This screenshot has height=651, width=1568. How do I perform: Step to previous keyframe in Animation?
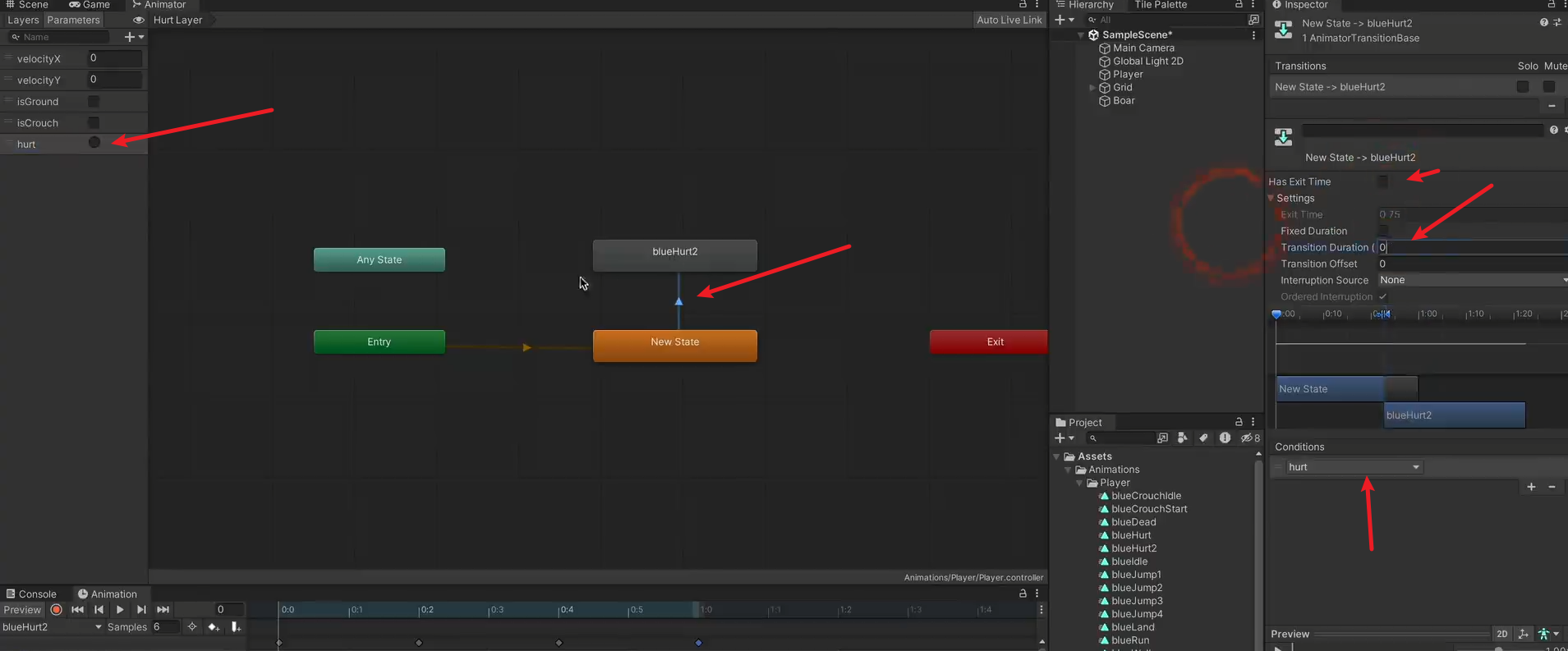(99, 610)
